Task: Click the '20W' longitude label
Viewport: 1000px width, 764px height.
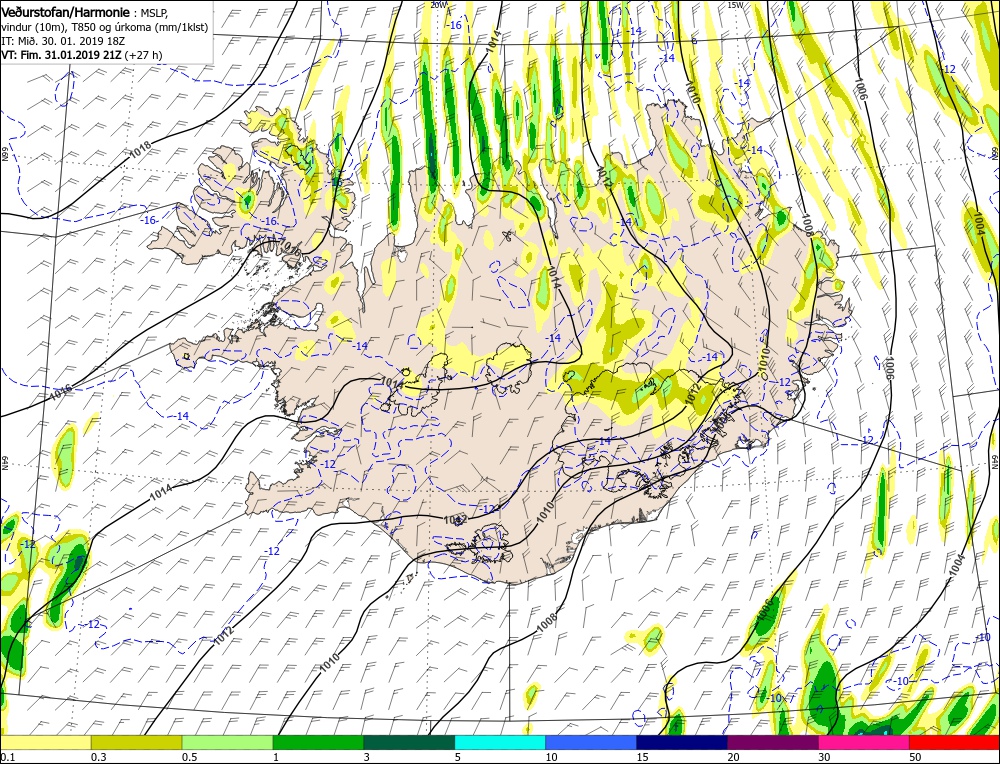Action: point(438,4)
